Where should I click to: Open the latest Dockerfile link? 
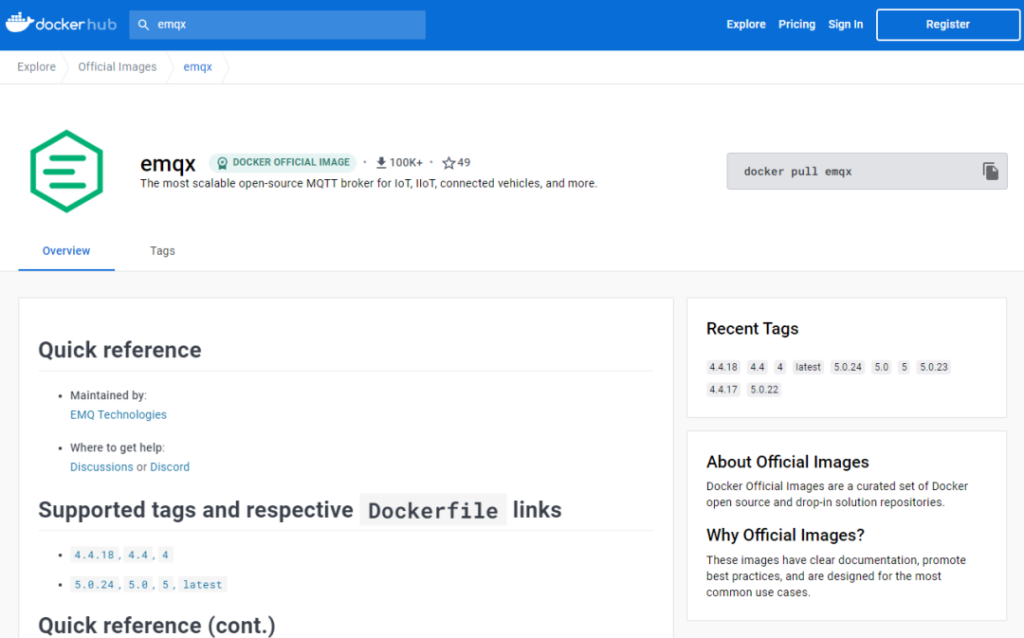coord(202,584)
